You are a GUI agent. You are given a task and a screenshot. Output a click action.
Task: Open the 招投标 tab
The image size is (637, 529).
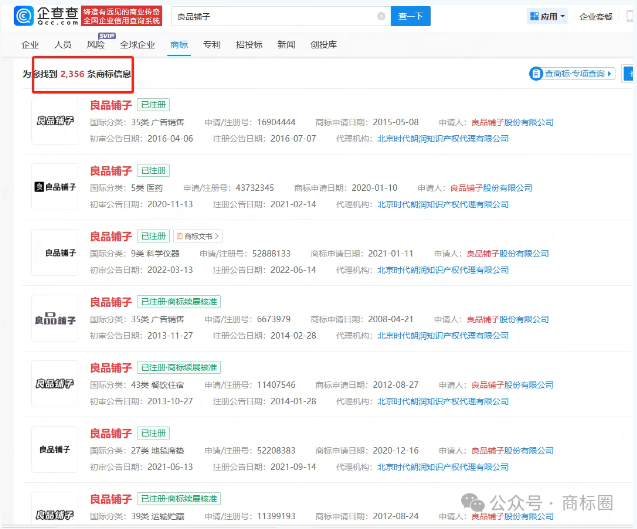tap(247, 45)
